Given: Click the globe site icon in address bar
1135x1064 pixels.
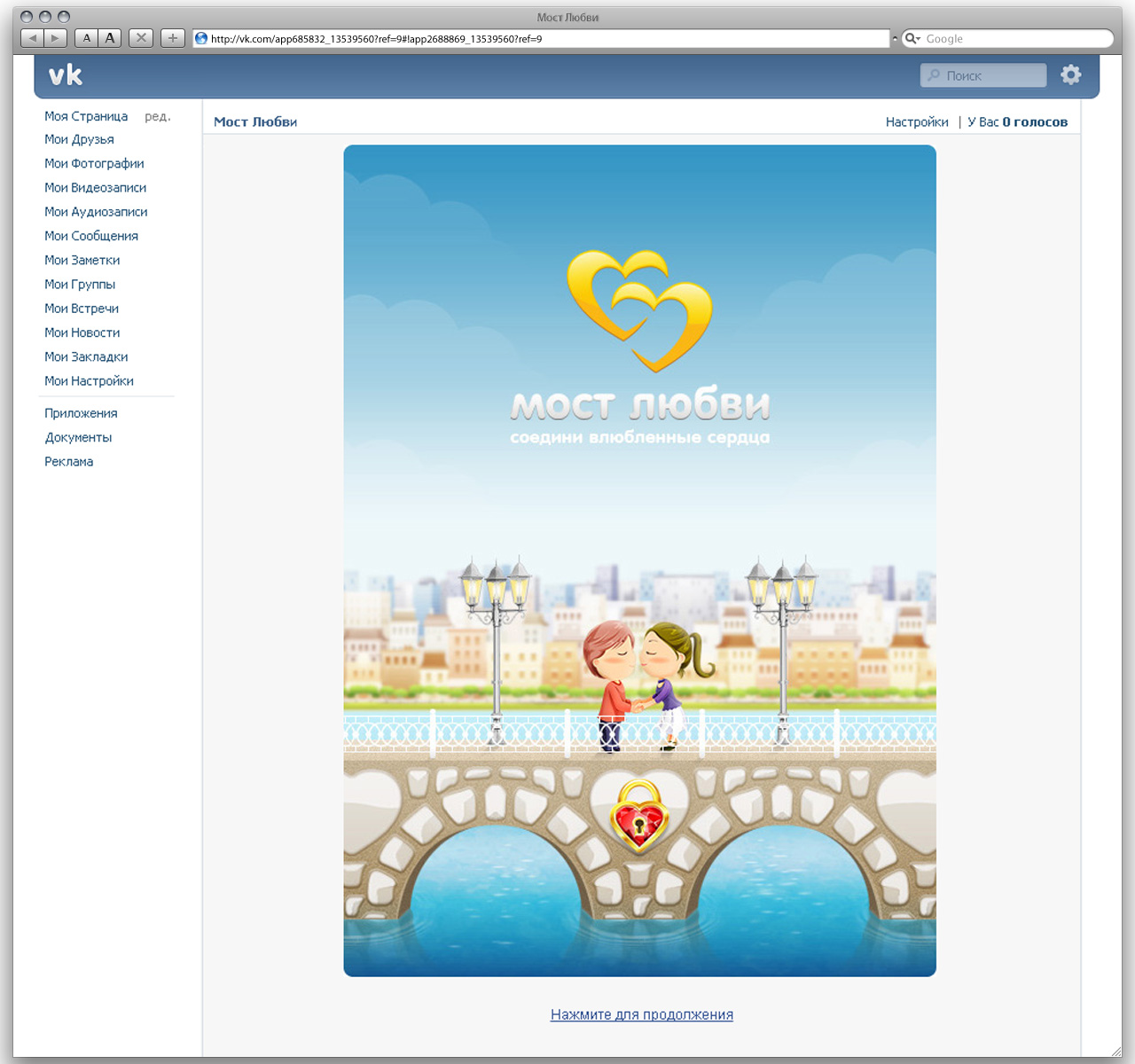Looking at the screenshot, I should click(201, 38).
